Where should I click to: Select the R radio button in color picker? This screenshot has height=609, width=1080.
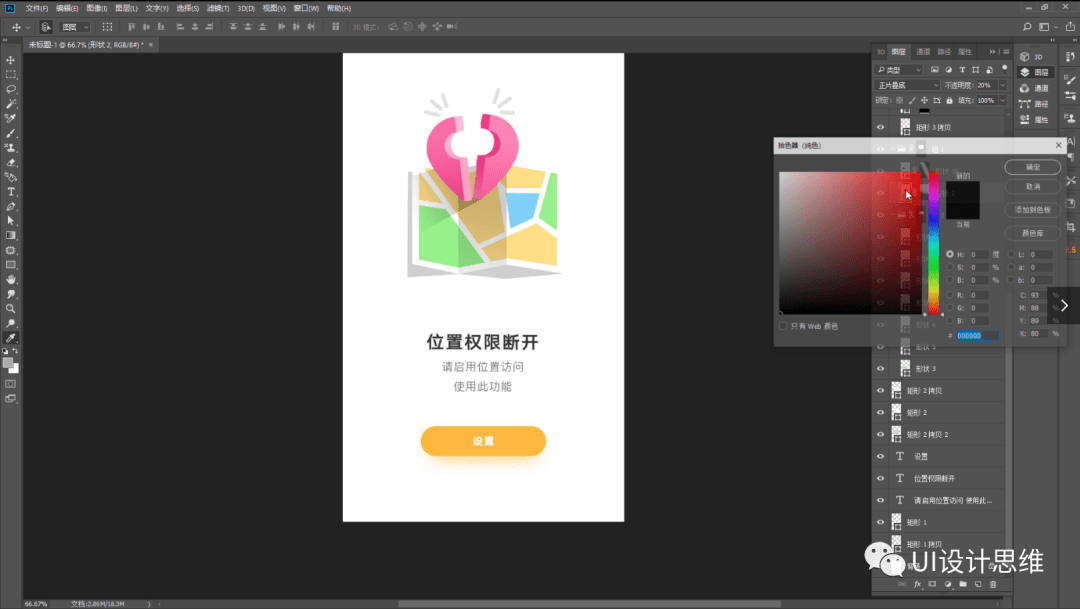[x=950, y=295]
